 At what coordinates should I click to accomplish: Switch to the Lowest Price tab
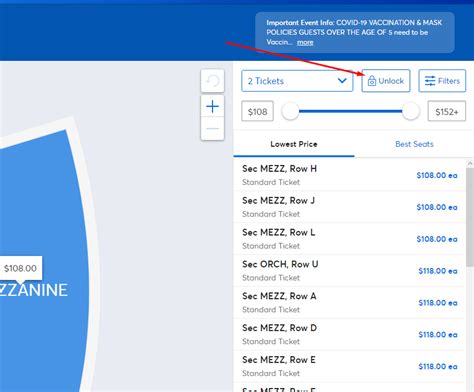[294, 144]
